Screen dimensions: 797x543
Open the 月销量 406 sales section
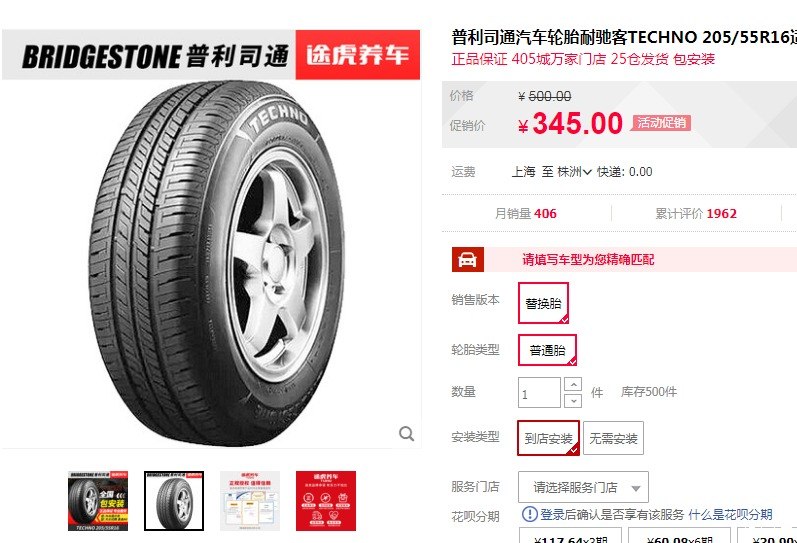526,214
